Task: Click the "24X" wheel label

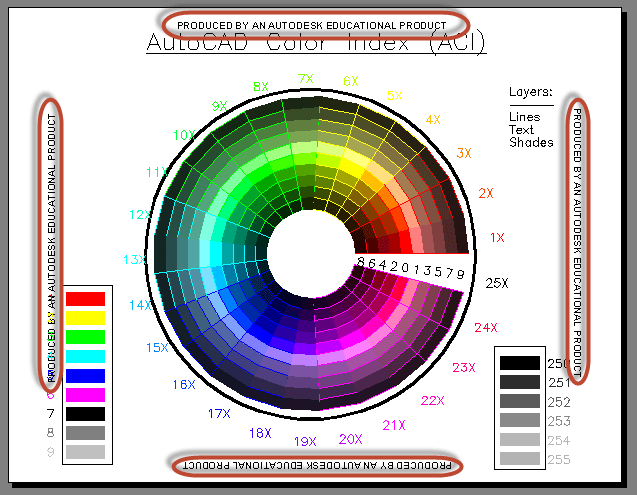Action: (486, 328)
